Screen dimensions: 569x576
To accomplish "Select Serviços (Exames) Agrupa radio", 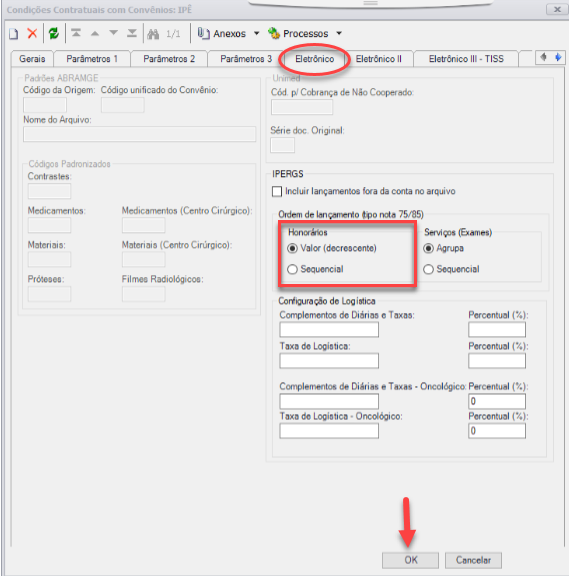I will coord(428,249).
